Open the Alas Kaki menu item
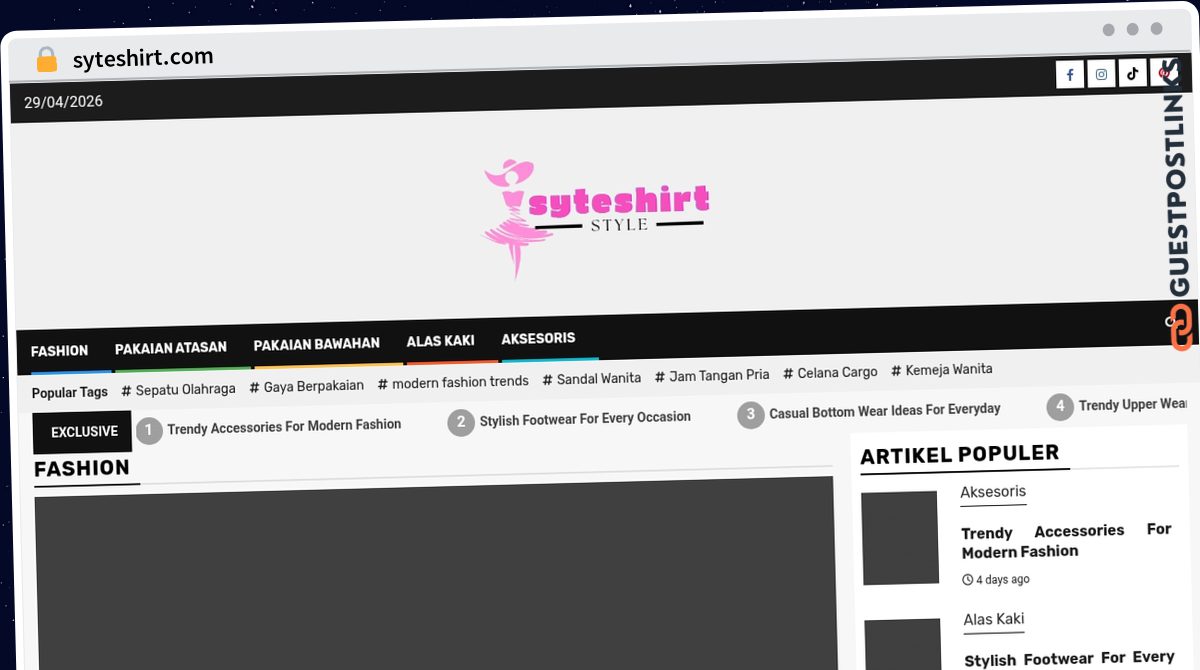The width and height of the screenshot is (1200, 670). click(x=440, y=341)
